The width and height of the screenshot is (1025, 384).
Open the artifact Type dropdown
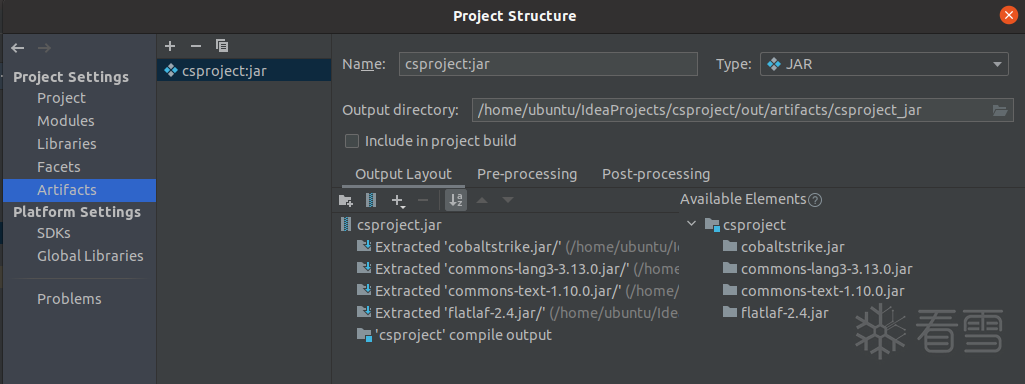(884, 65)
